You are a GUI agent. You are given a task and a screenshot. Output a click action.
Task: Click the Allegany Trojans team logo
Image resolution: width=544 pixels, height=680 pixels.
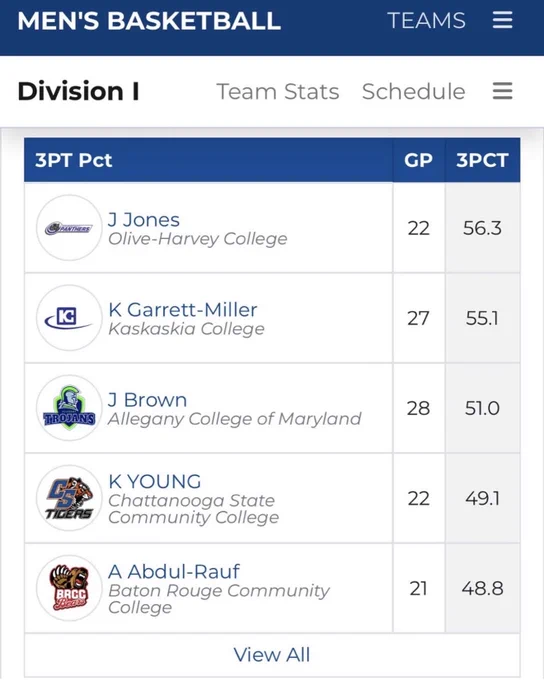pyautogui.click(x=69, y=408)
